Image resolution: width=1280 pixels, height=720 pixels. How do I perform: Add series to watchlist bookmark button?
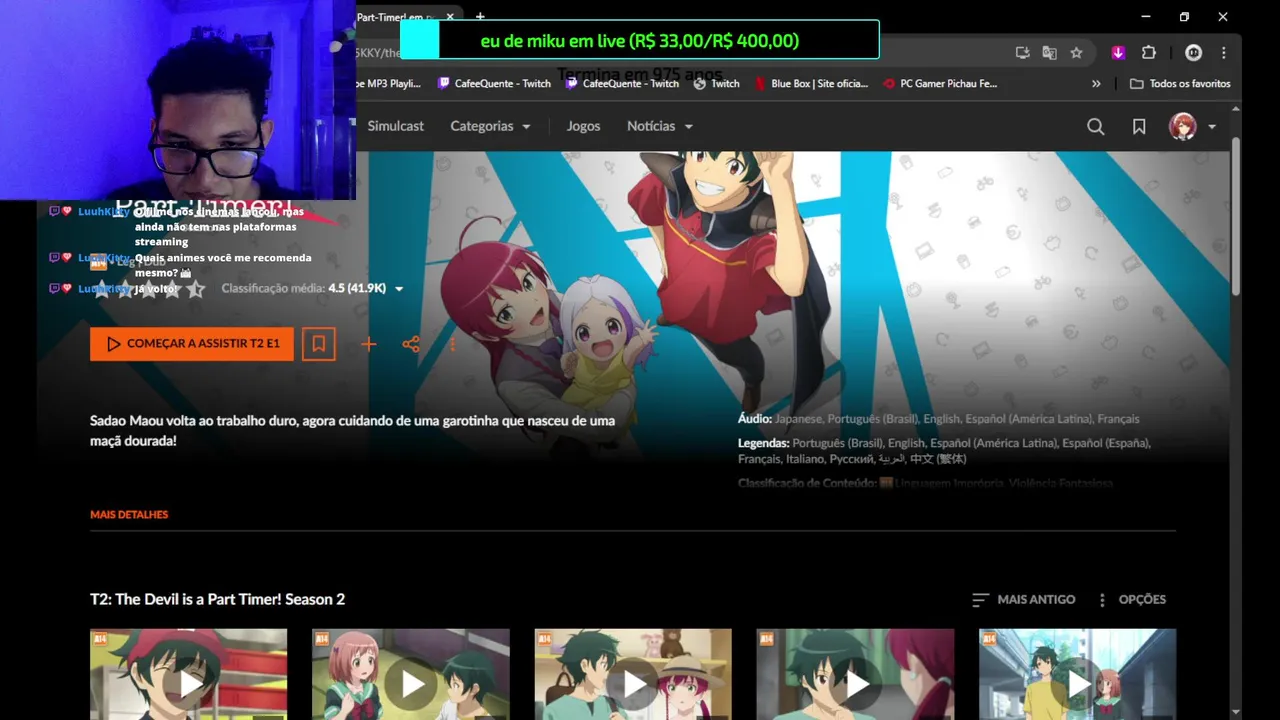tap(319, 344)
